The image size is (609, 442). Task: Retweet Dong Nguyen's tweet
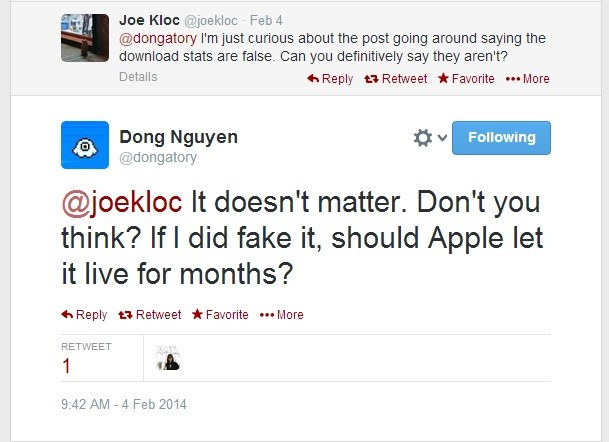[x=151, y=314]
